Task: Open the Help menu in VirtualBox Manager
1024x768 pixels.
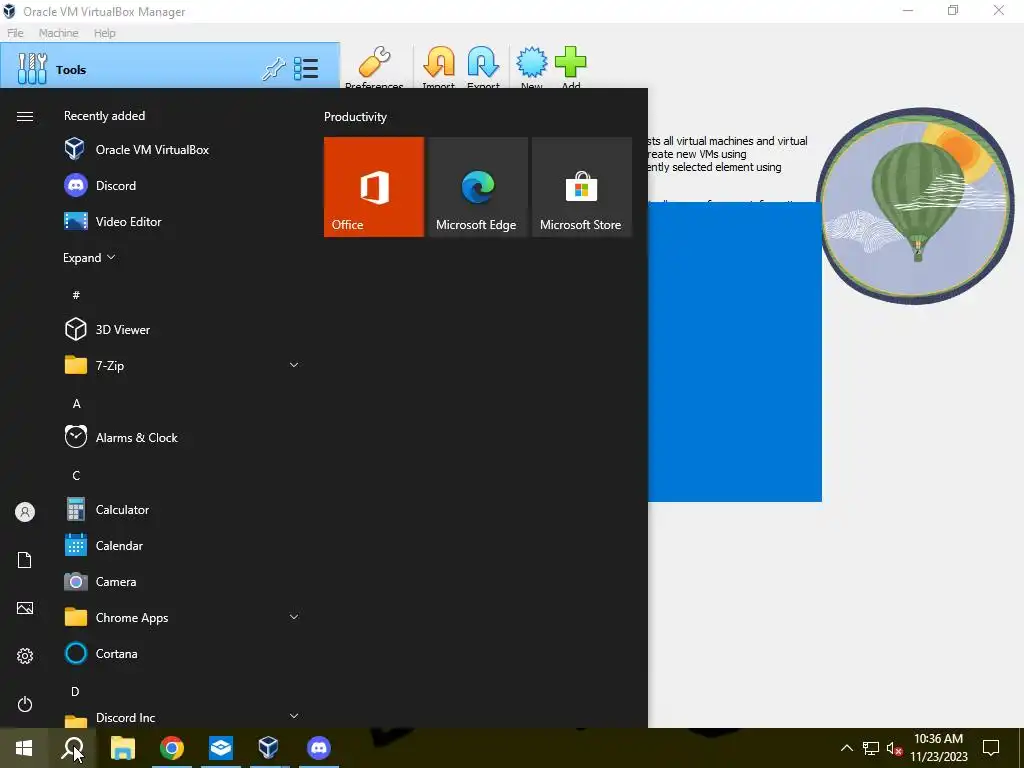Action: [x=104, y=33]
